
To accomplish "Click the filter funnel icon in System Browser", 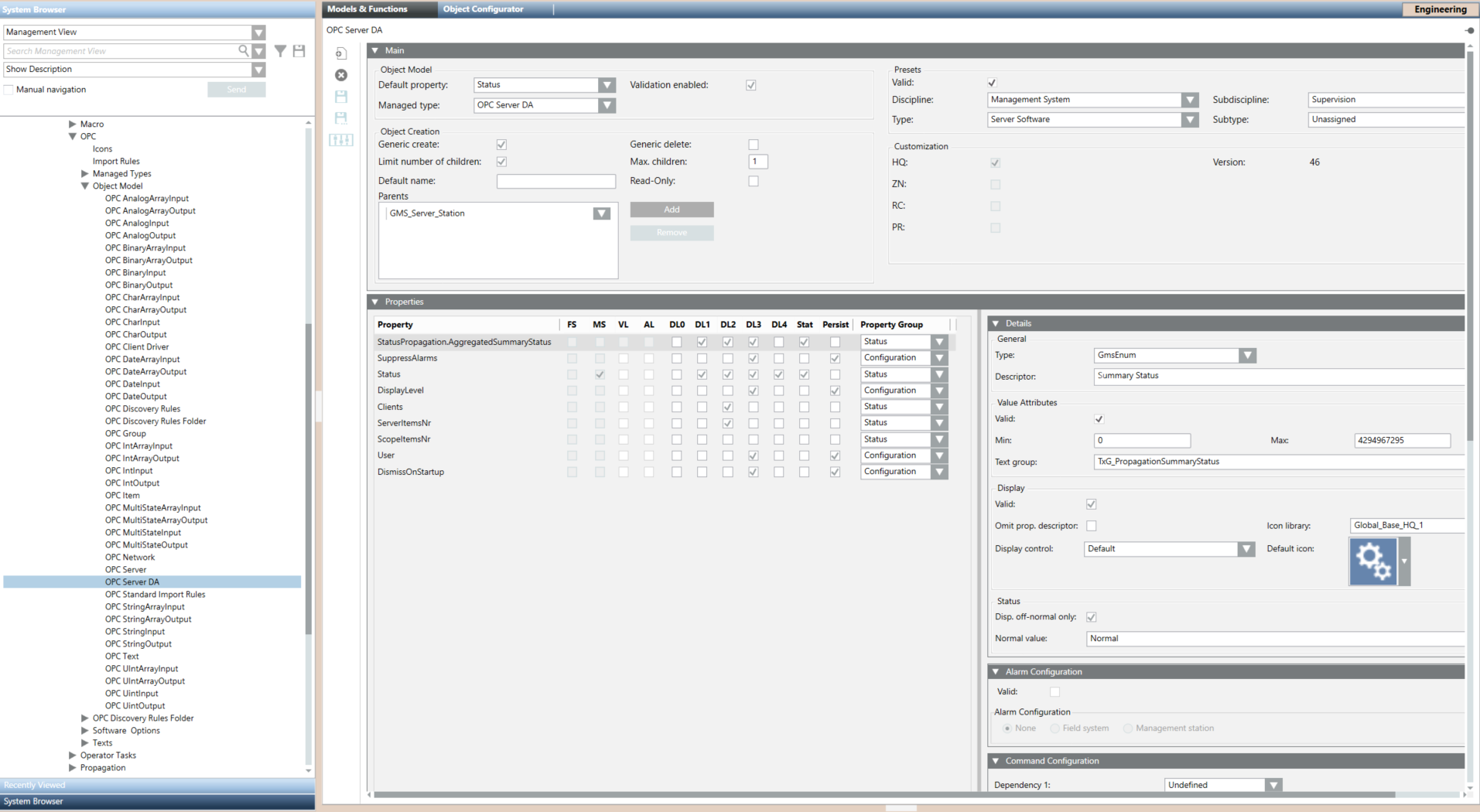I will (x=280, y=51).
